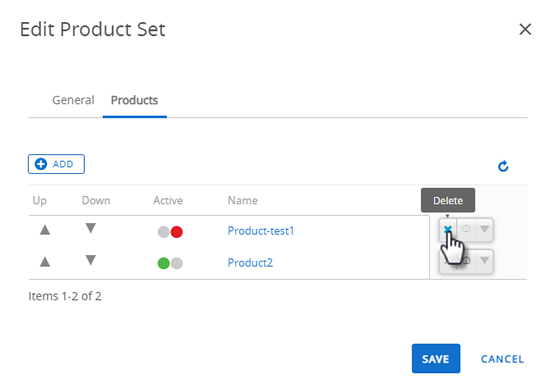The height and width of the screenshot is (388, 550).
Task: Select the Products tab
Action: pos(134,100)
